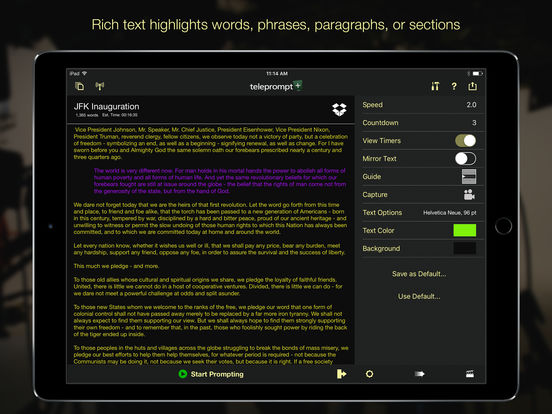Tap the iPad battery status icon
The height and width of the screenshot is (414, 552).
coord(477,74)
